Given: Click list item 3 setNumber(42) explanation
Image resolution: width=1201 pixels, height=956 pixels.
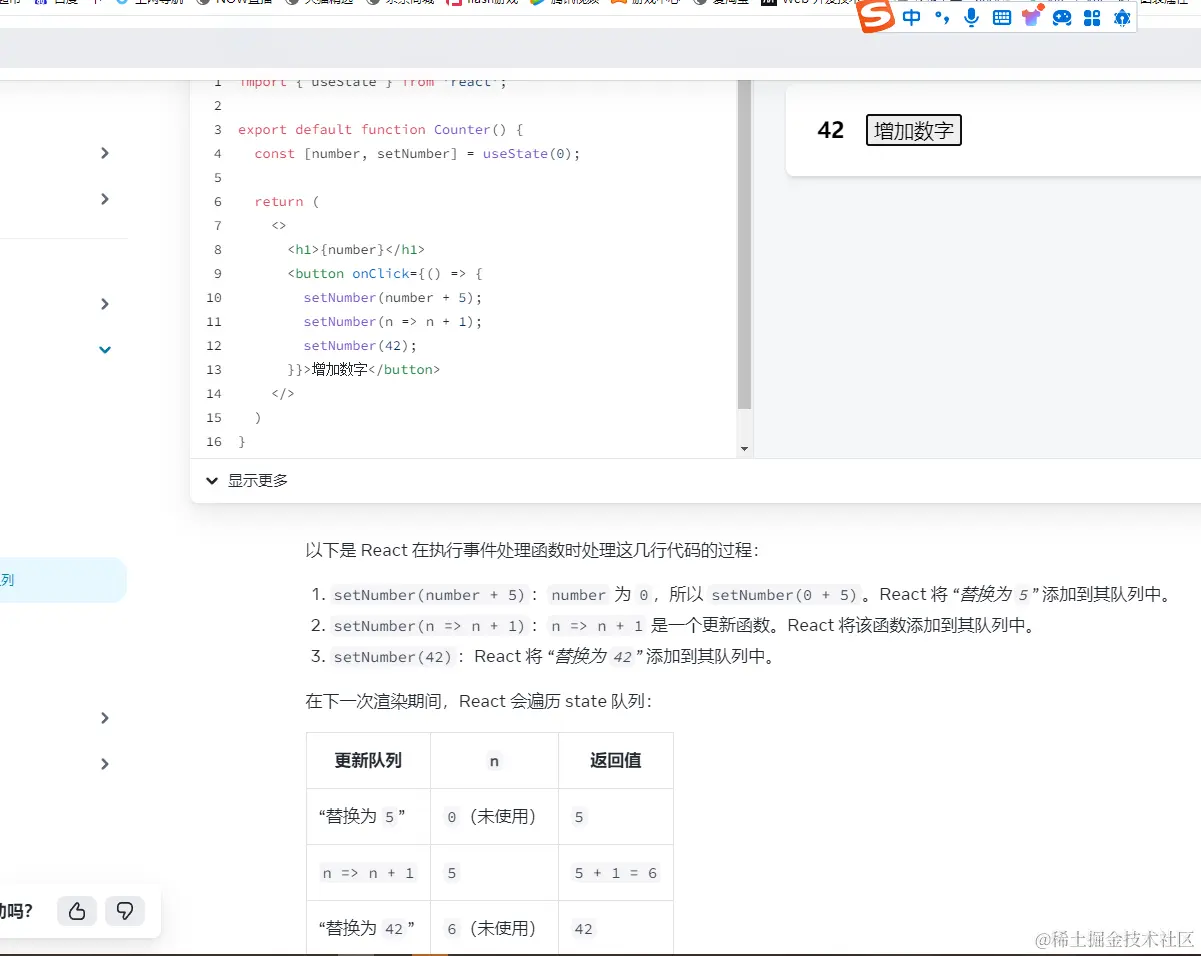Looking at the screenshot, I should [x=554, y=656].
